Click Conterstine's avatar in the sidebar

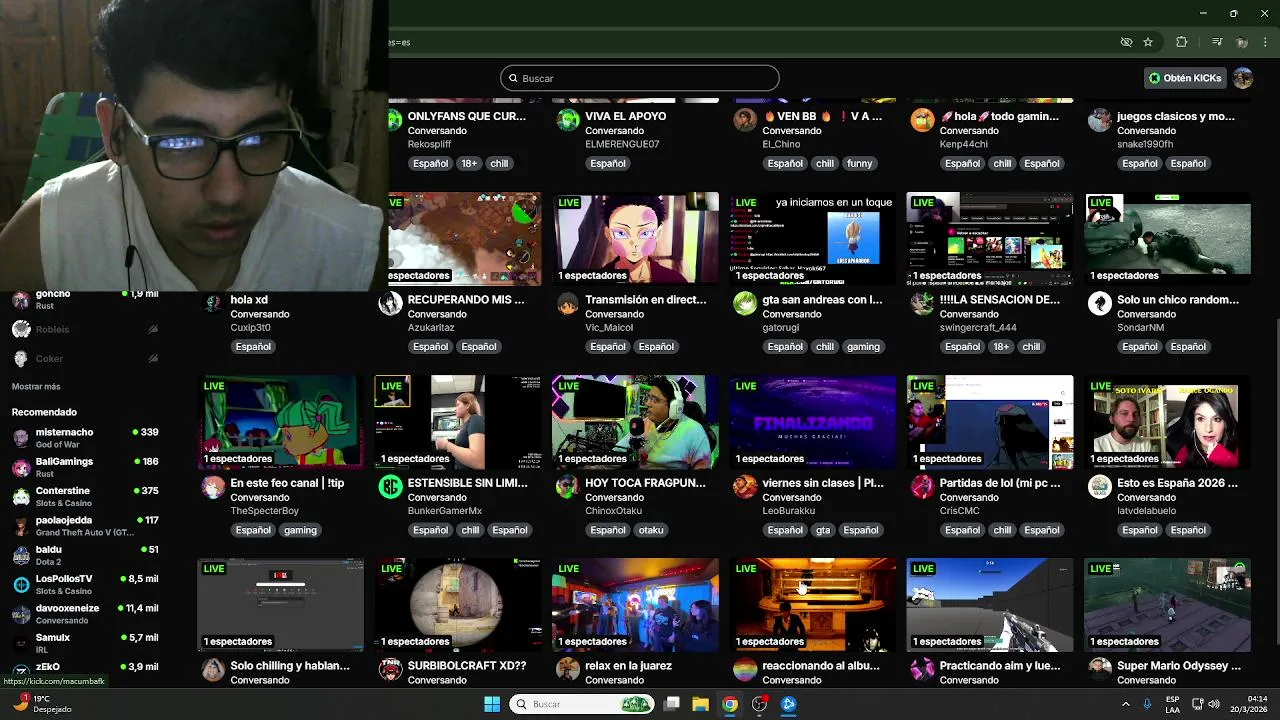click(21, 496)
